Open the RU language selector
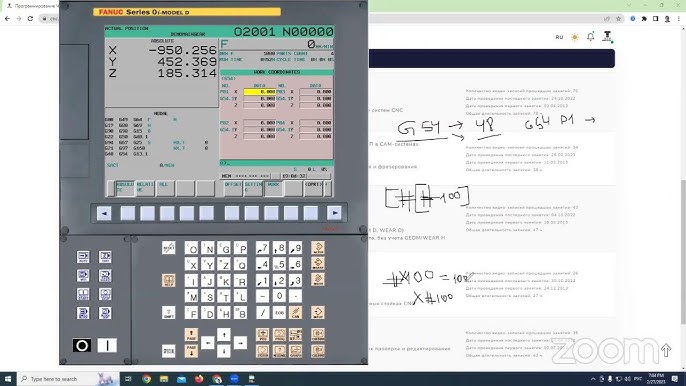This screenshot has height=386, width=686. tap(559, 37)
